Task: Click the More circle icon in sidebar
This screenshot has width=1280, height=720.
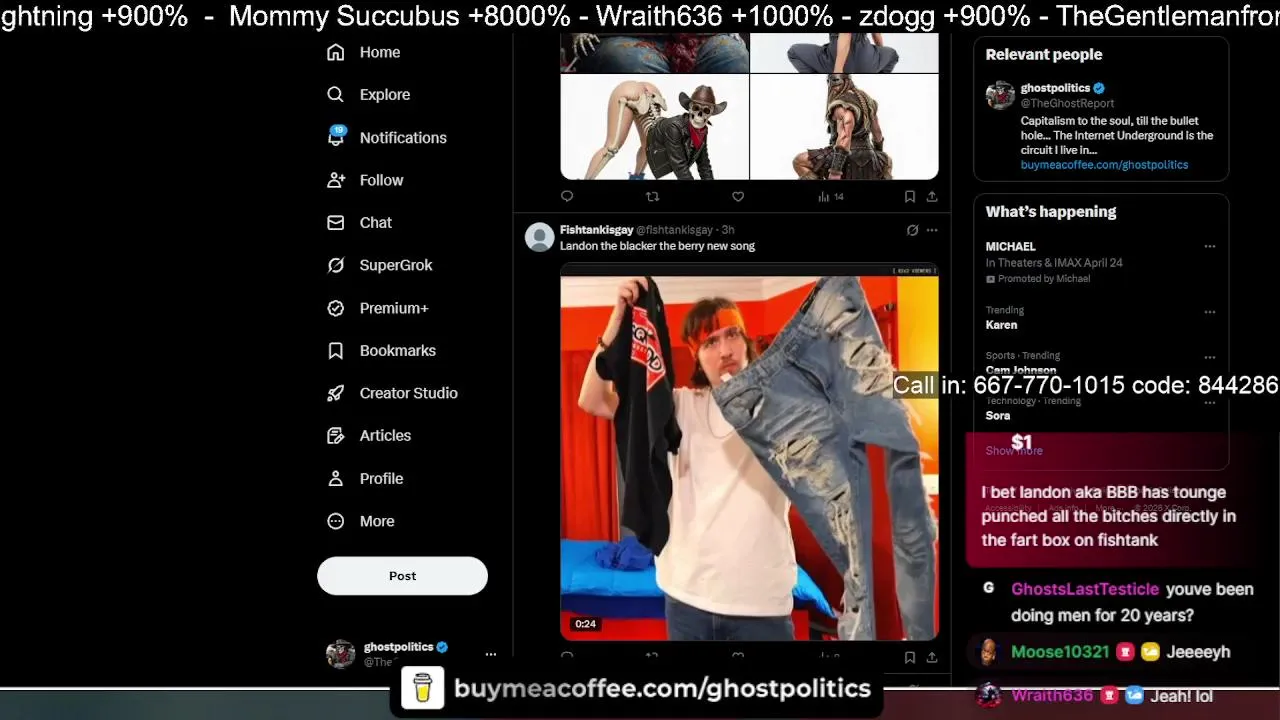Action: 336,521
